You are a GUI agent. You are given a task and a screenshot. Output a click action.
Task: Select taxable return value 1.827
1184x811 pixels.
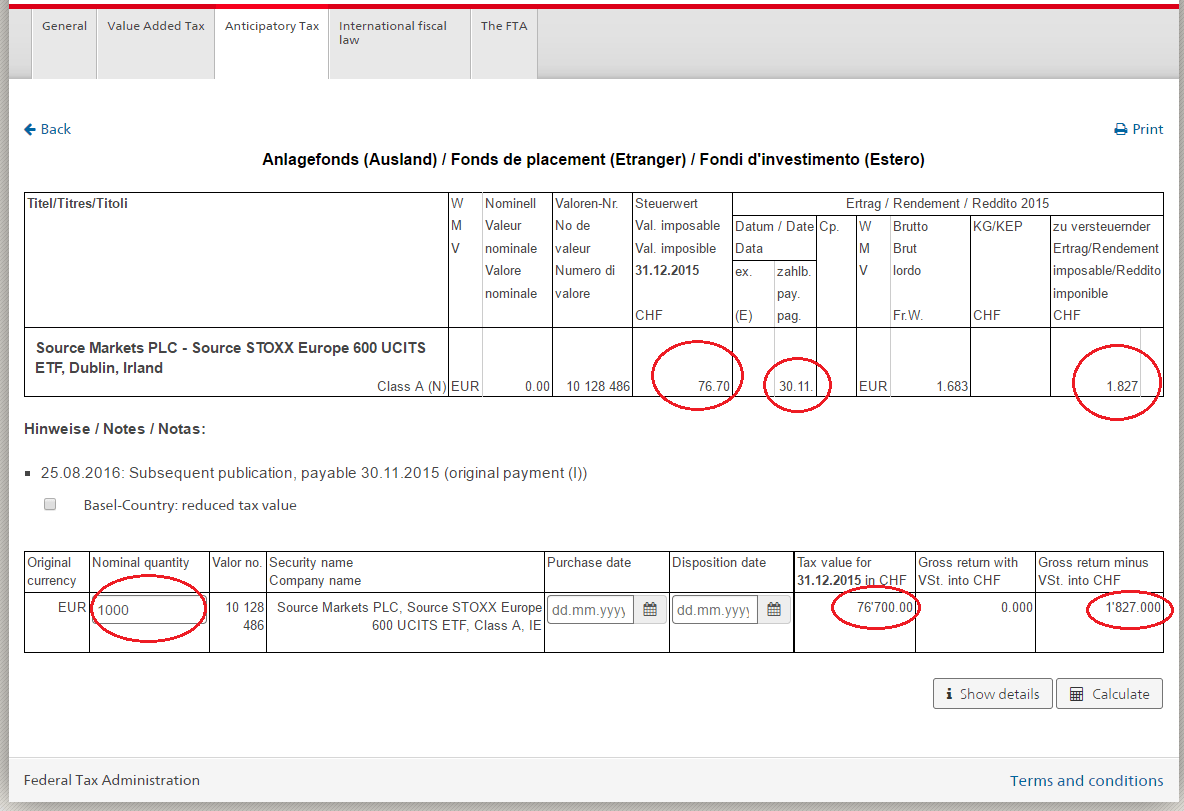(x=1122, y=386)
